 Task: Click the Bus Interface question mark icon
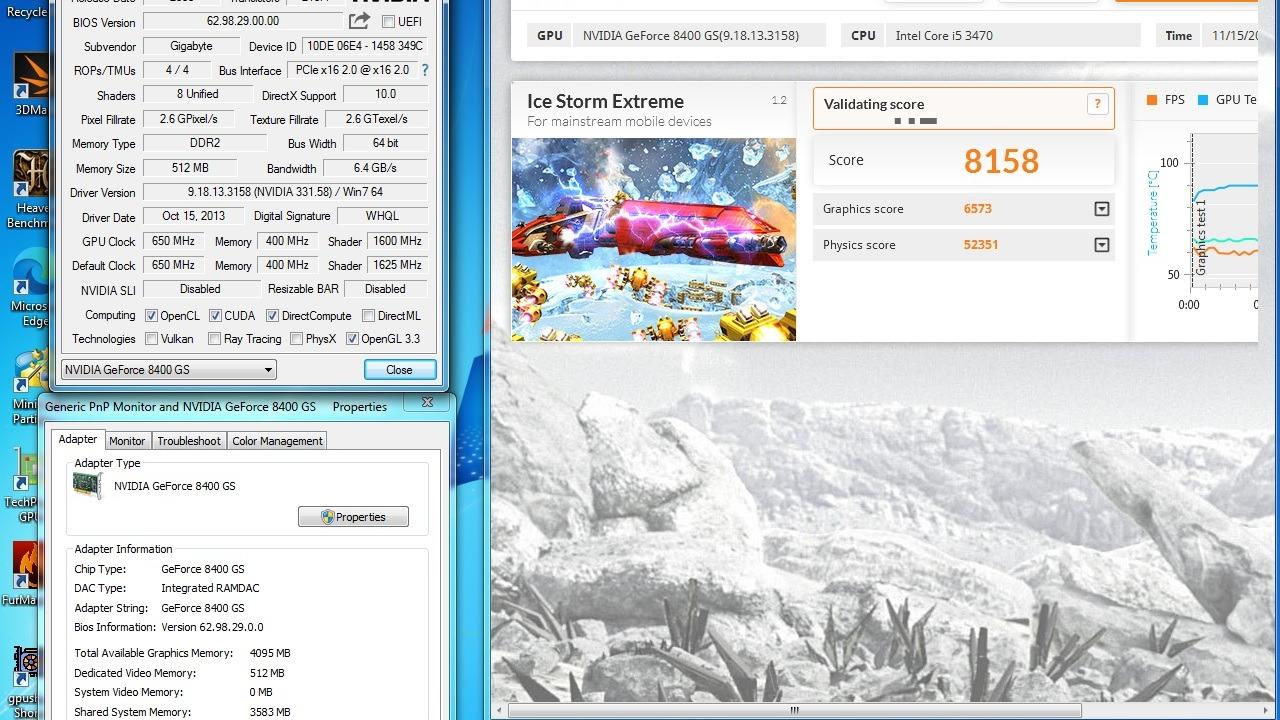[x=425, y=70]
